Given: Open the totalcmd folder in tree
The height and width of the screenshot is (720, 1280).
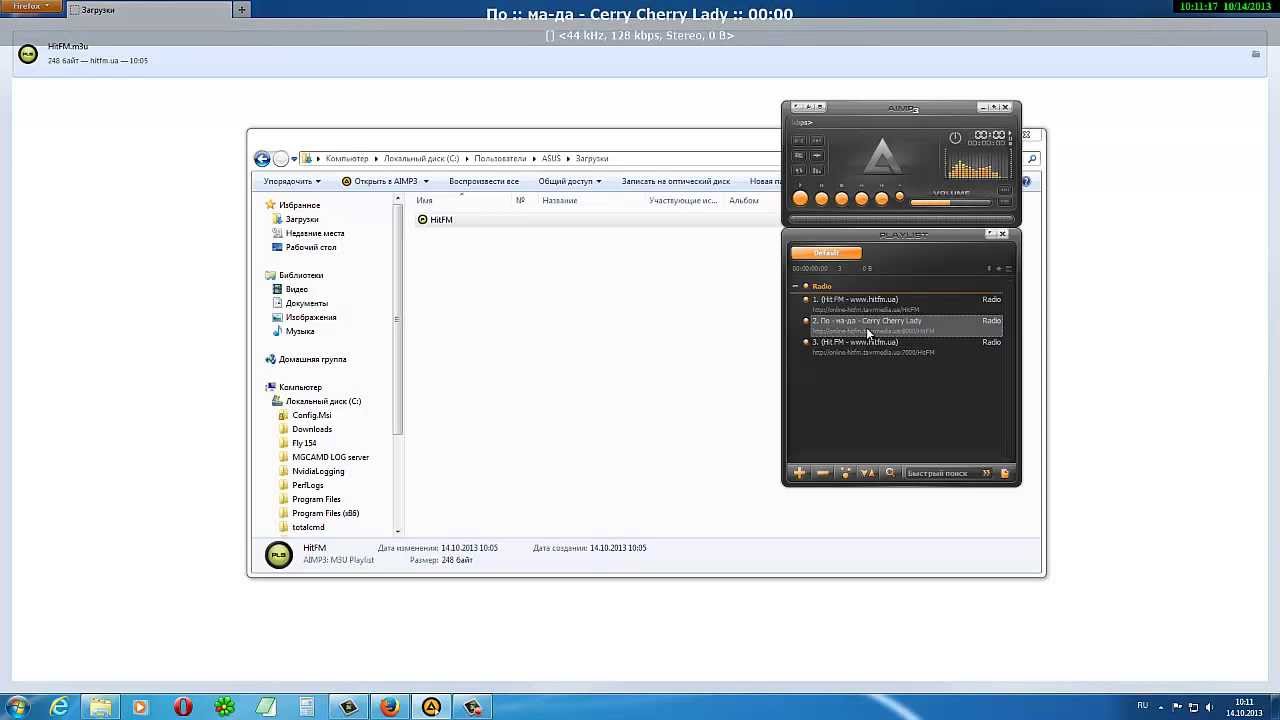Looking at the screenshot, I should click(308, 527).
